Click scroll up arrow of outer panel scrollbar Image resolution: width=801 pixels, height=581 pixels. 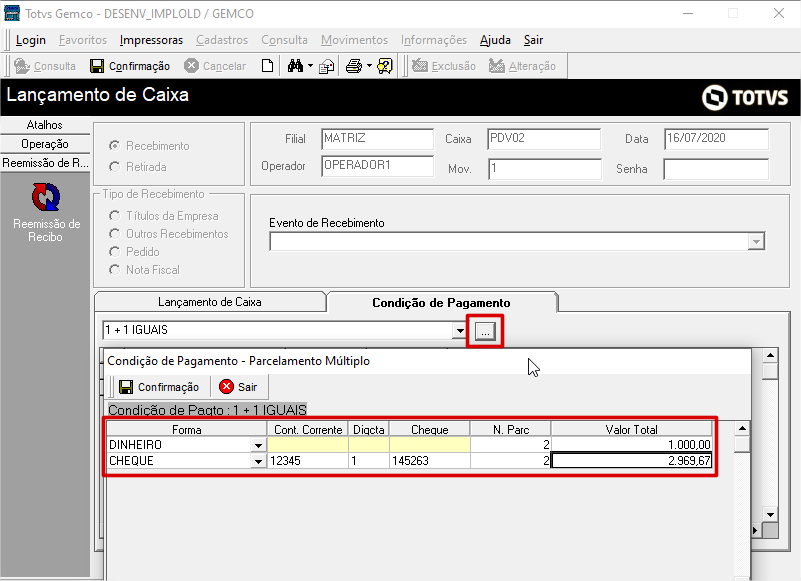pyautogui.click(x=770, y=355)
